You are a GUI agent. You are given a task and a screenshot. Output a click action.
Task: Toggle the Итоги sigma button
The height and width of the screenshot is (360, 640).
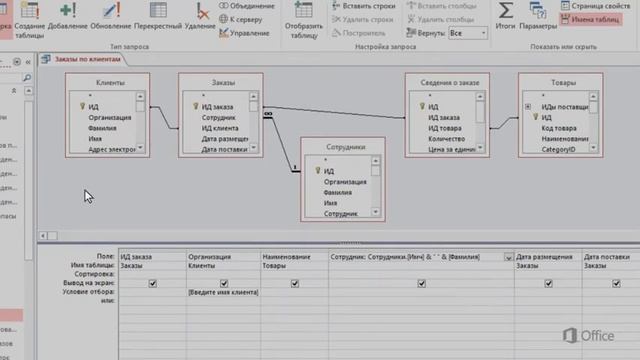pyautogui.click(x=505, y=16)
